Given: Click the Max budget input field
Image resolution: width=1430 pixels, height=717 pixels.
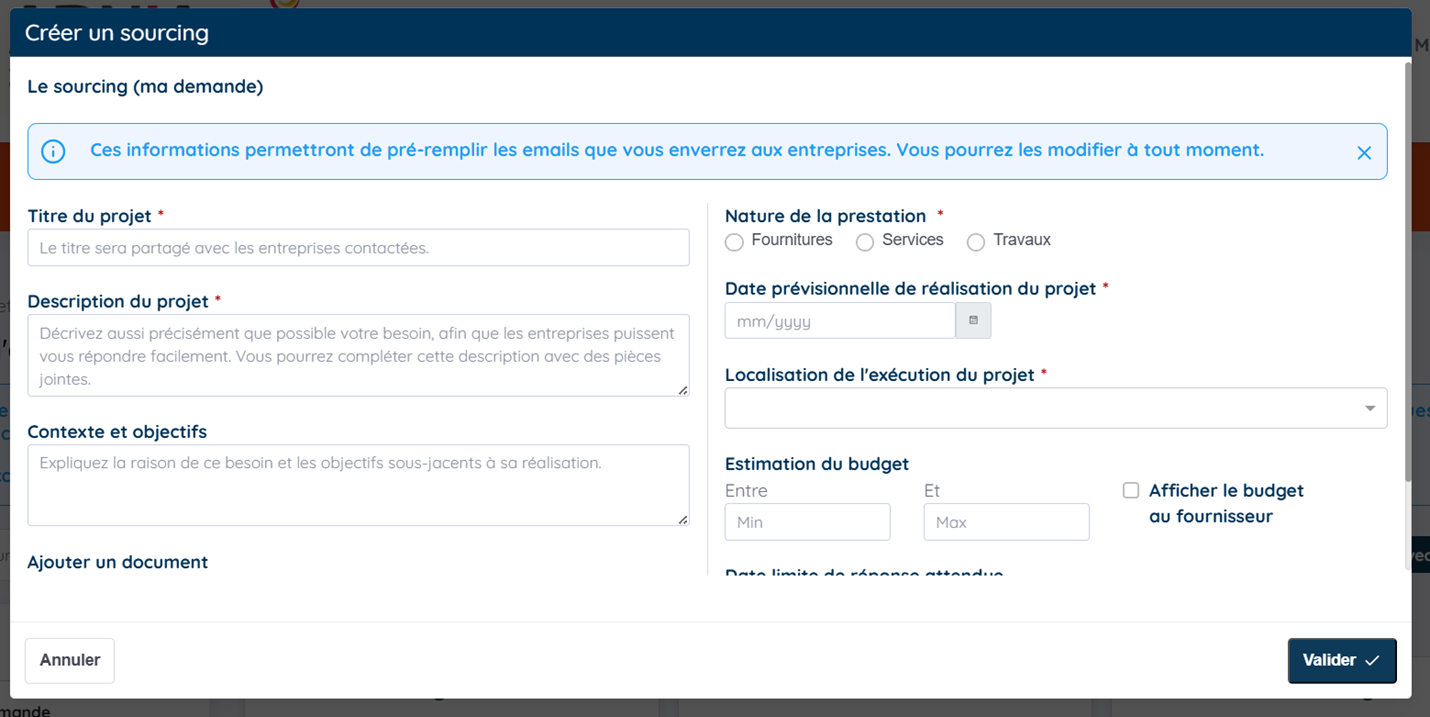Looking at the screenshot, I should (1006, 522).
